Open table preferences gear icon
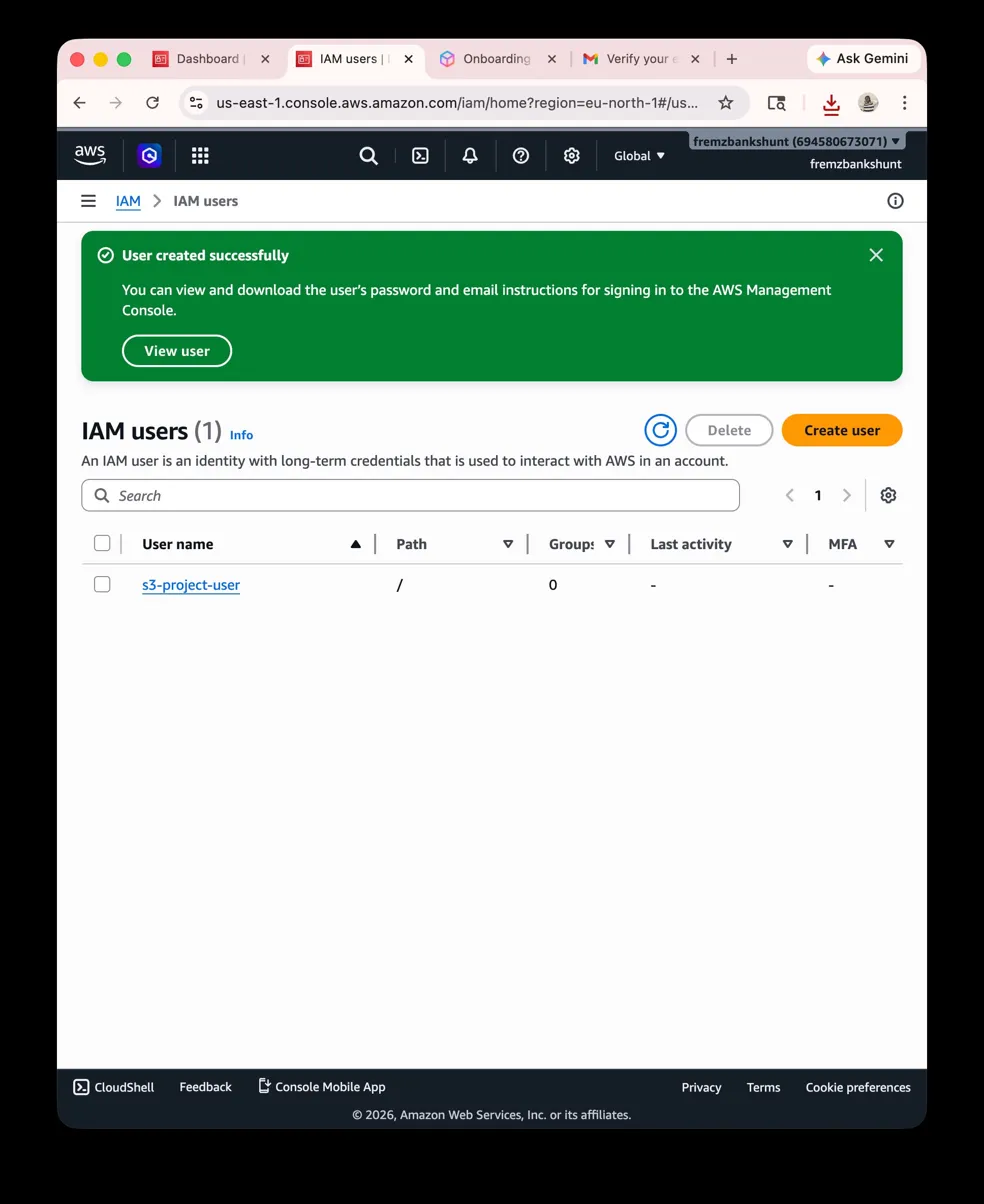 pyautogui.click(x=888, y=495)
